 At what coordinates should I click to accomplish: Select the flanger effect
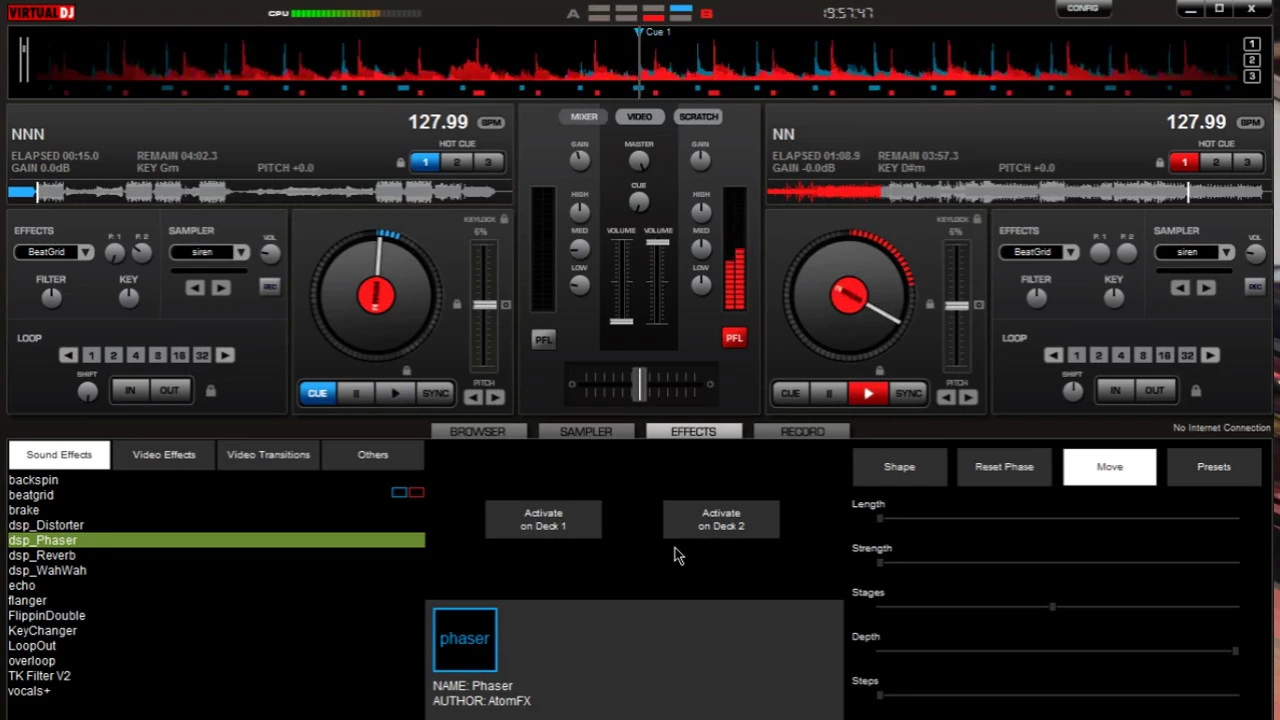27,600
